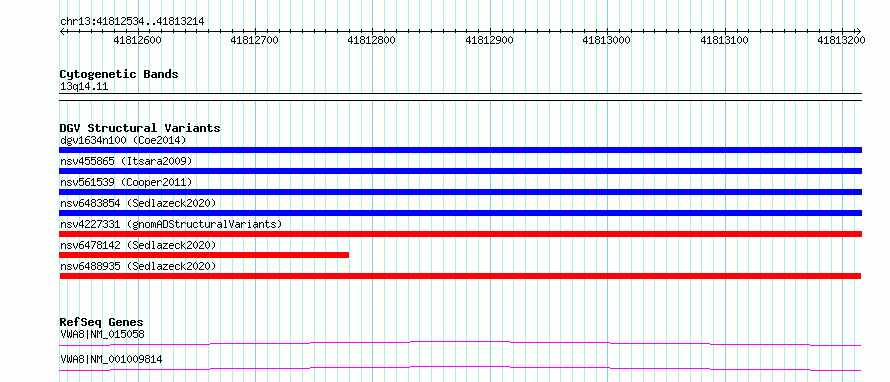Click the 41812900 ruler tick label
890x382 pixels.
[489, 40]
